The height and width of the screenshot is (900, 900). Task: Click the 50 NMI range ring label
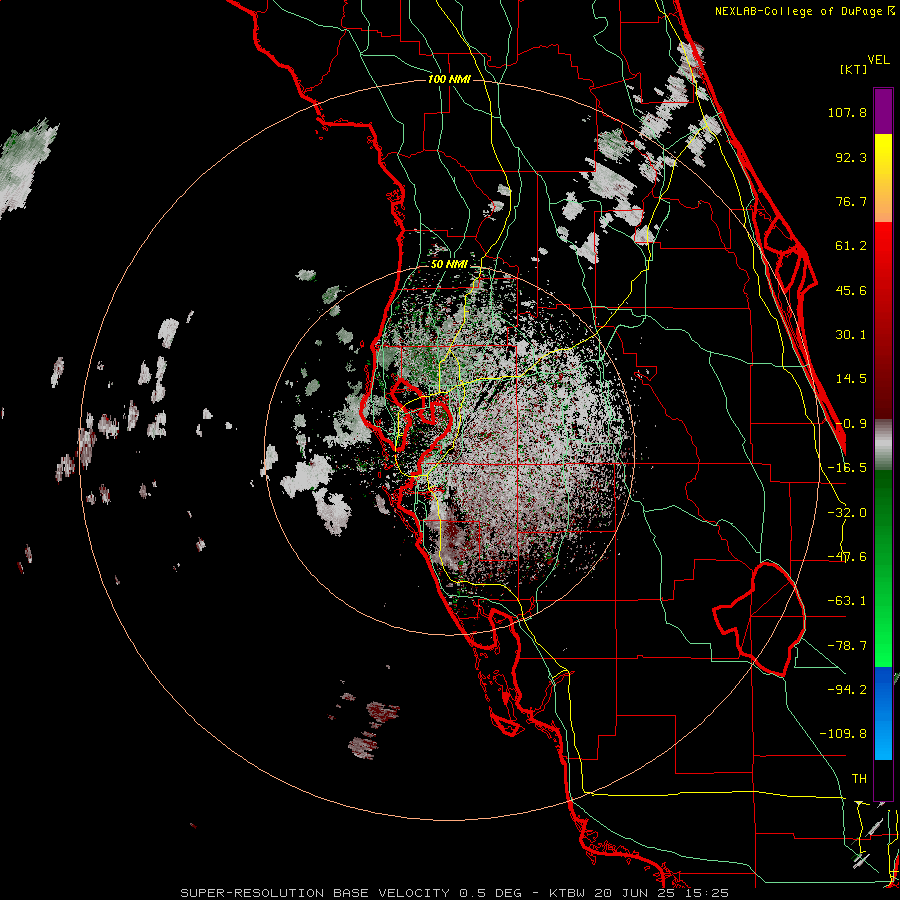[x=449, y=265]
